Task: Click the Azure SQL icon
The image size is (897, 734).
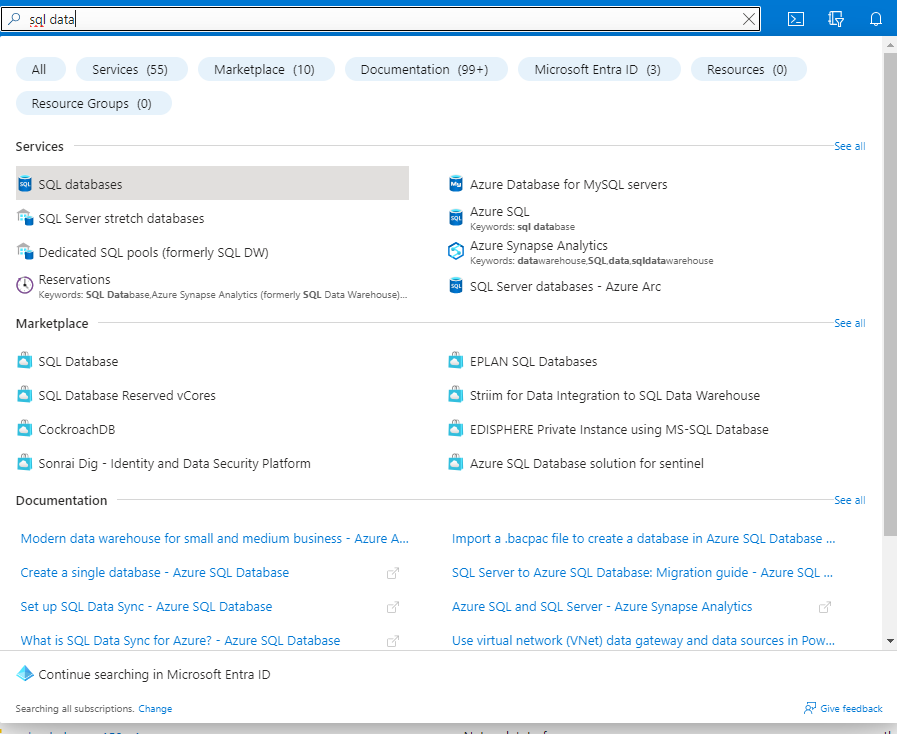Action: pyautogui.click(x=455, y=217)
